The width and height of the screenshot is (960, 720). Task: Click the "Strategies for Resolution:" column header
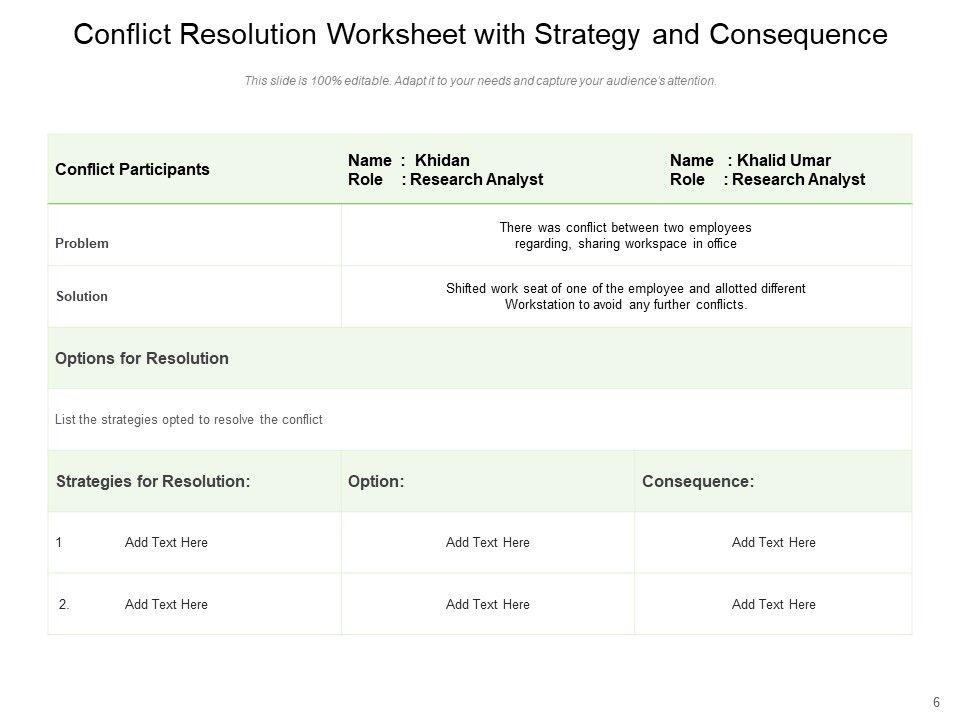coord(153,481)
